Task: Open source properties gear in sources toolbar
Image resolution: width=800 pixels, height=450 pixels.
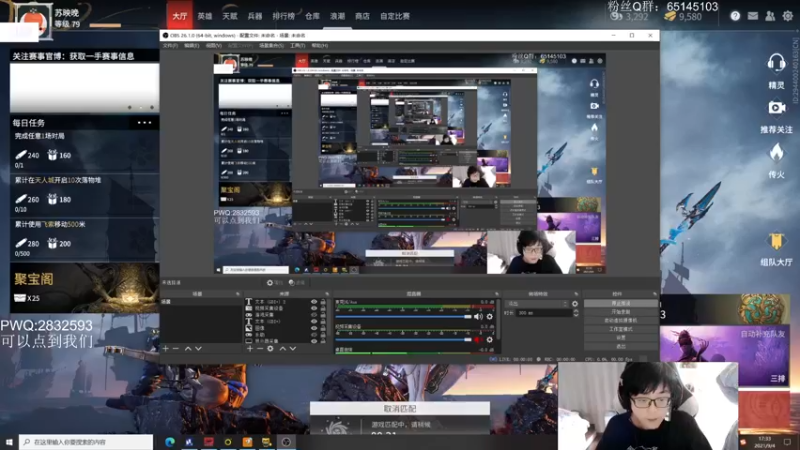Action: point(270,348)
